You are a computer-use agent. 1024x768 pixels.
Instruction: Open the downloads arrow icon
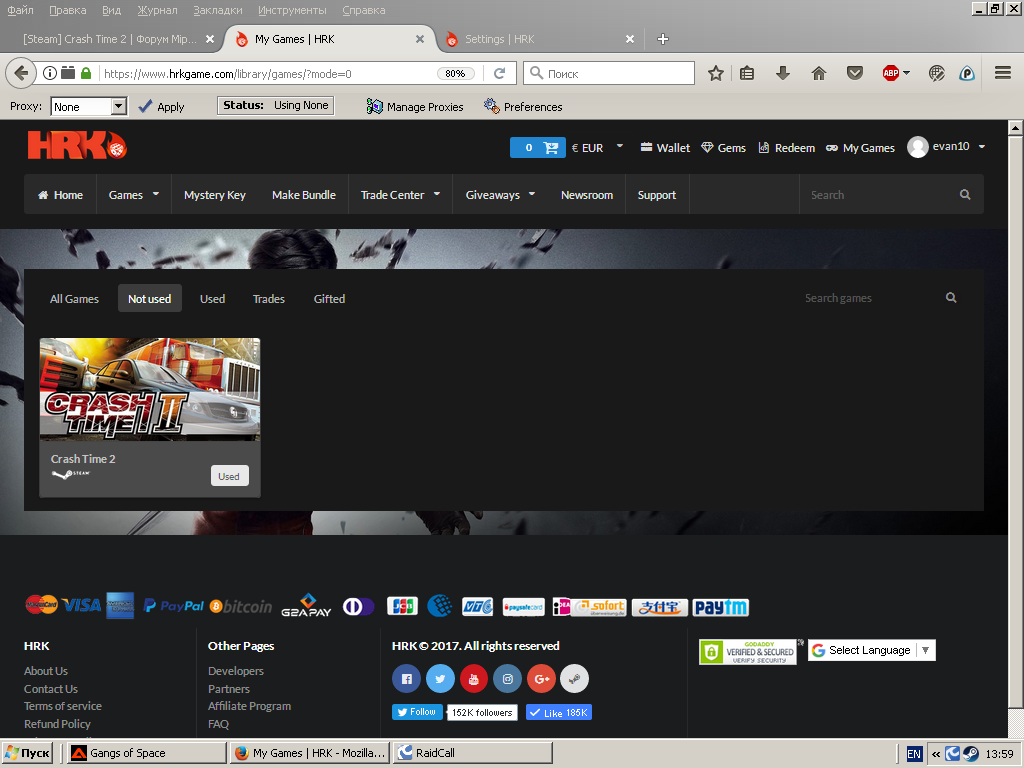(x=782, y=73)
